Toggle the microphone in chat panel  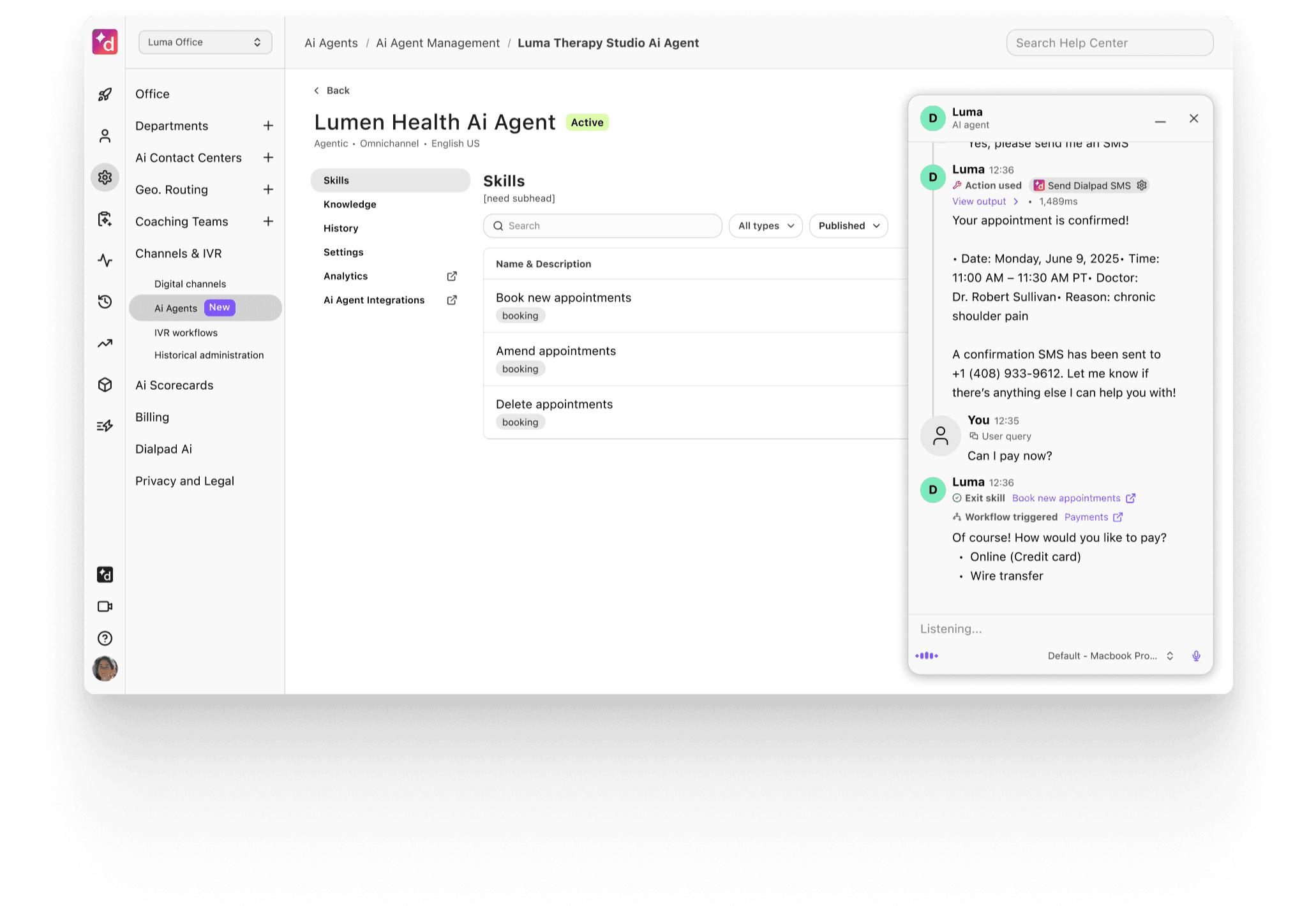pyautogui.click(x=1196, y=656)
